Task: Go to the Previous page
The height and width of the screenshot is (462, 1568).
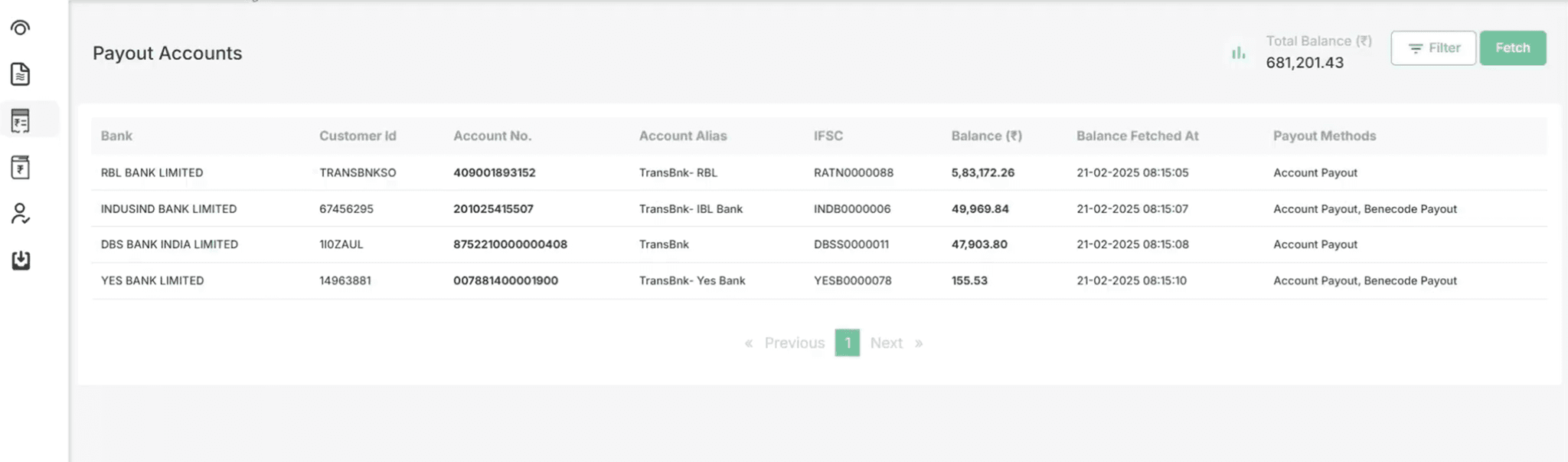Action: [x=793, y=343]
